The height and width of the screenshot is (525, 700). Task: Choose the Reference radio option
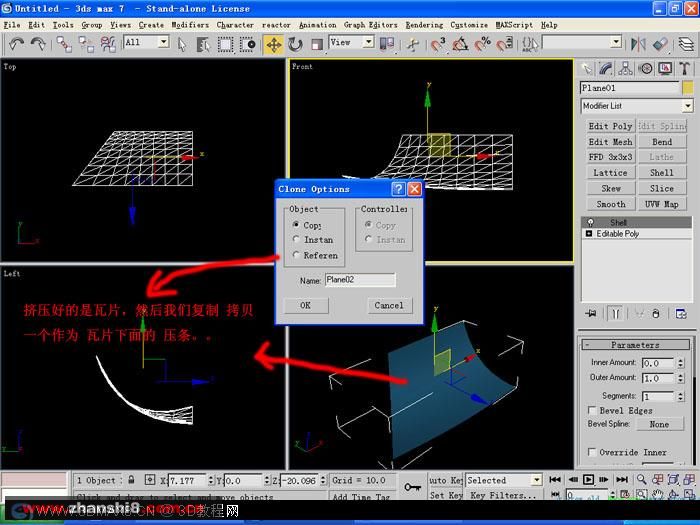tap(296, 255)
